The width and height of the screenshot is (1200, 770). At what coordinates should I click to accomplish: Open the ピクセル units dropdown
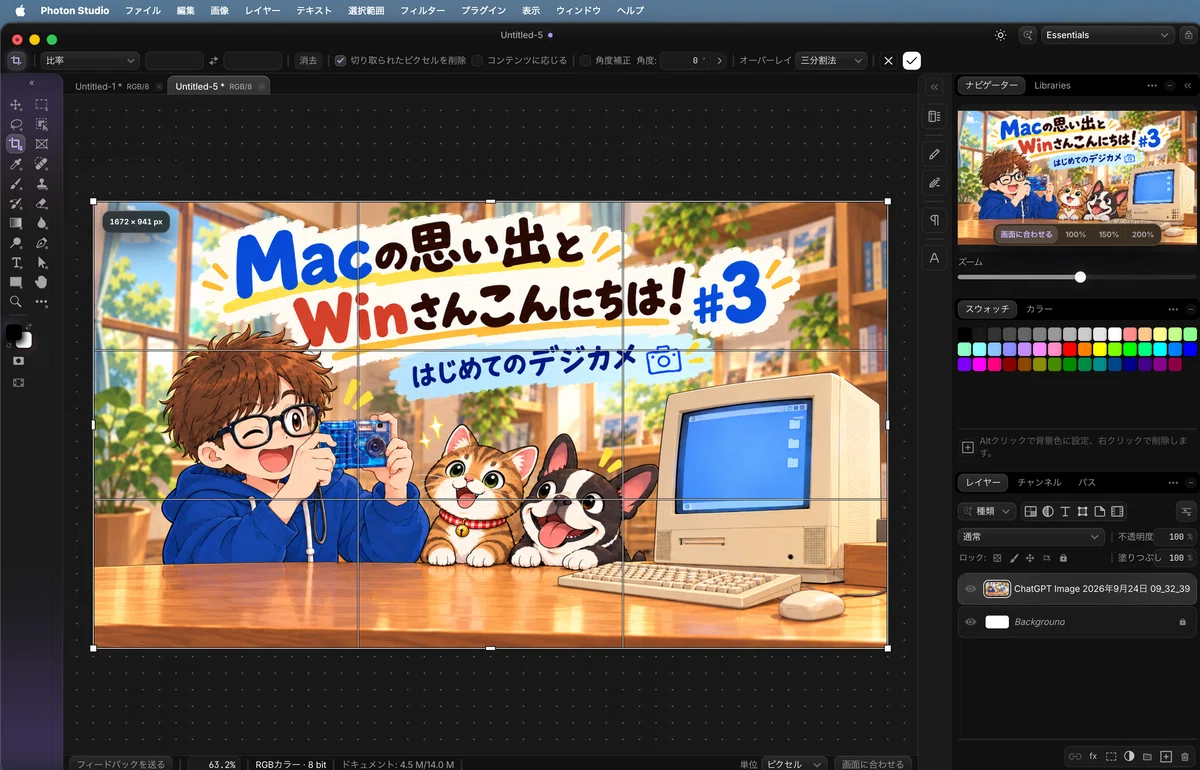(794, 764)
